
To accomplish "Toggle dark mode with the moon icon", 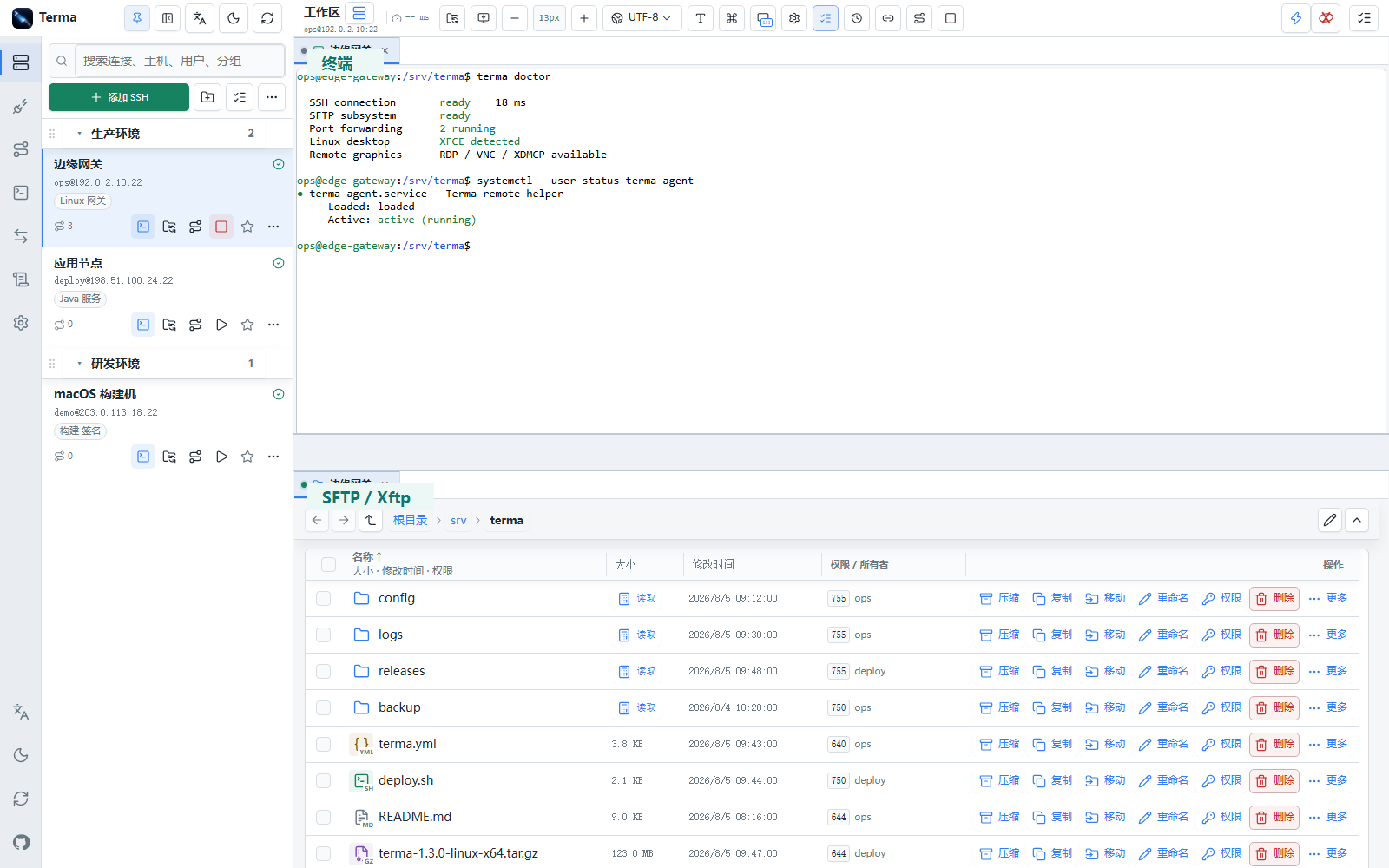I will pyautogui.click(x=234, y=18).
